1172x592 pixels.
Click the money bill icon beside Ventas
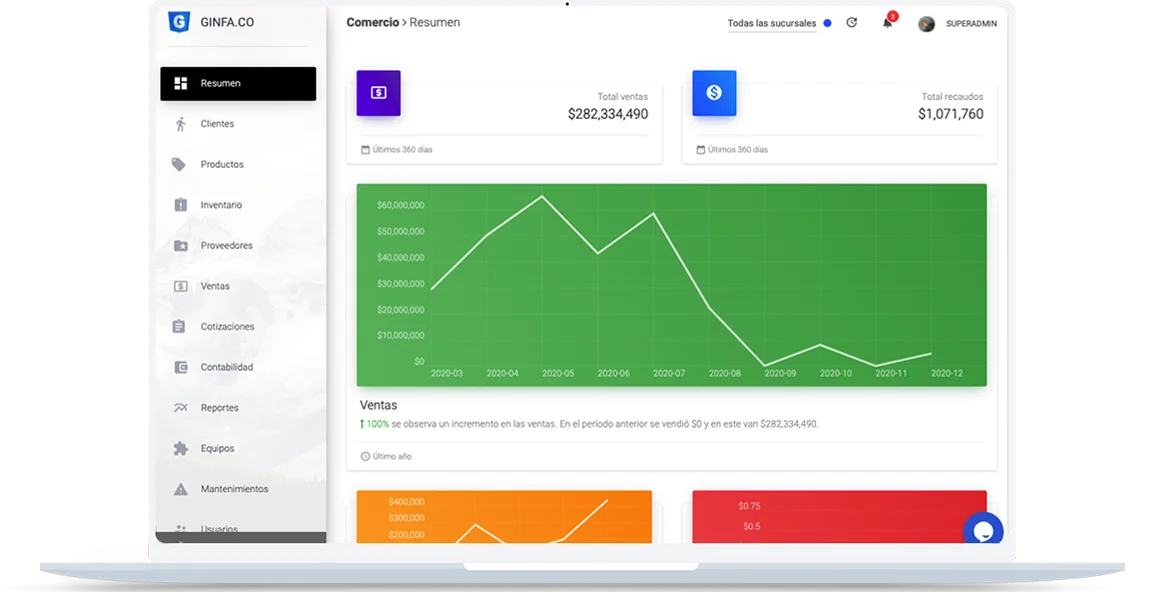[x=181, y=286]
